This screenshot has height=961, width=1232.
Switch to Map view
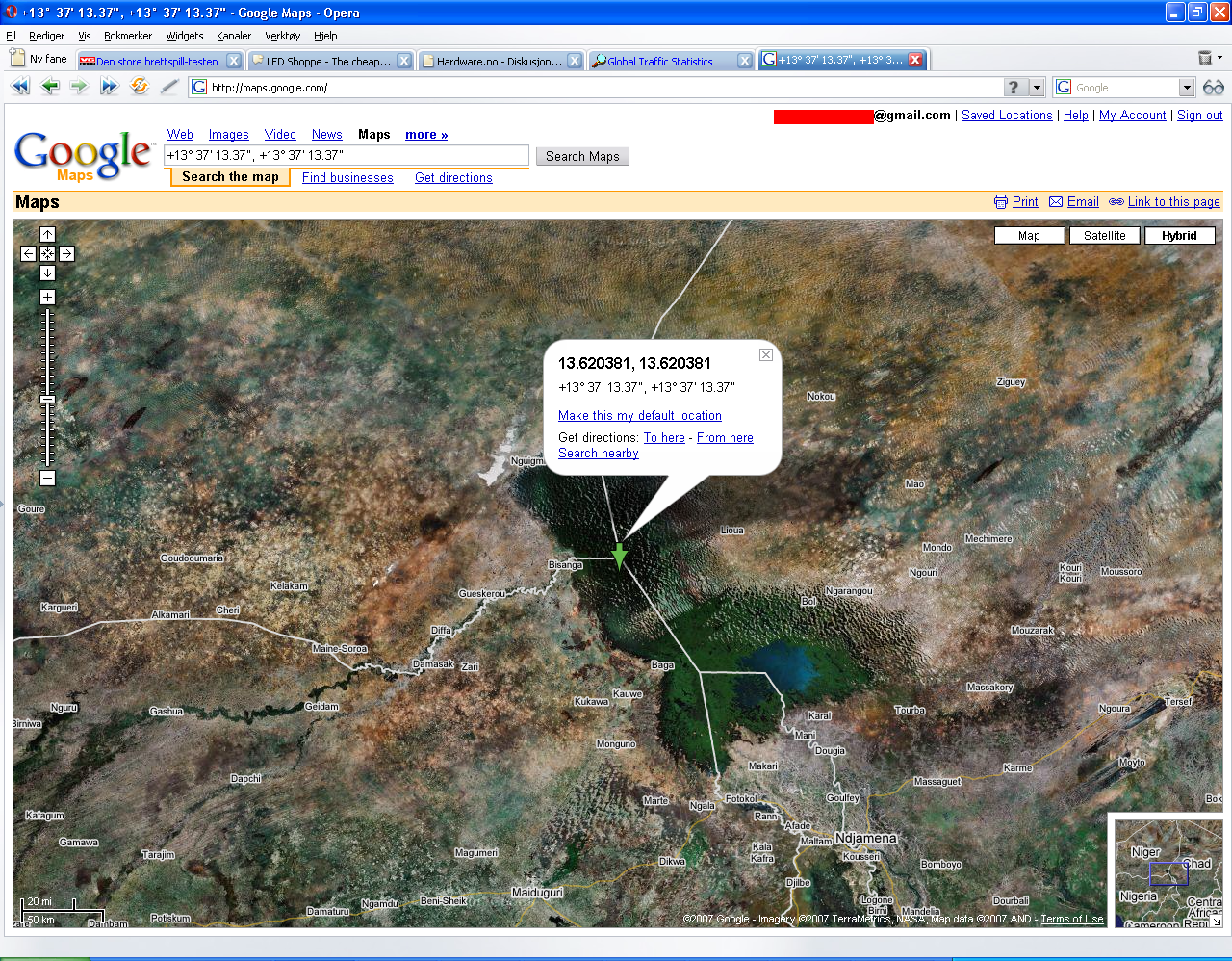coord(1029,235)
